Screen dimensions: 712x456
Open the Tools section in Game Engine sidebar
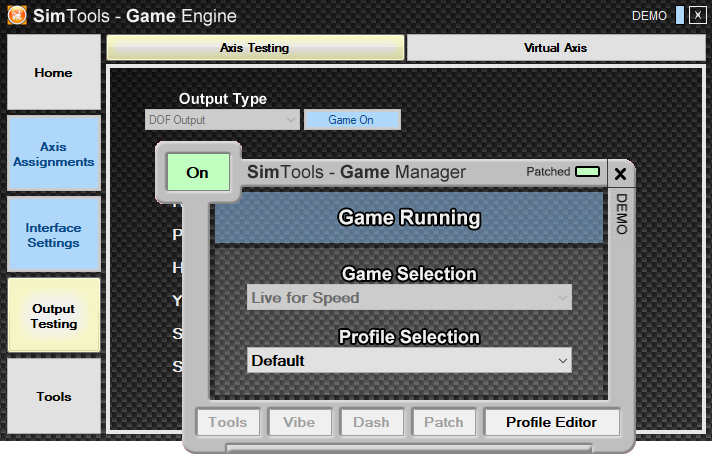click(x=54, y=396)
